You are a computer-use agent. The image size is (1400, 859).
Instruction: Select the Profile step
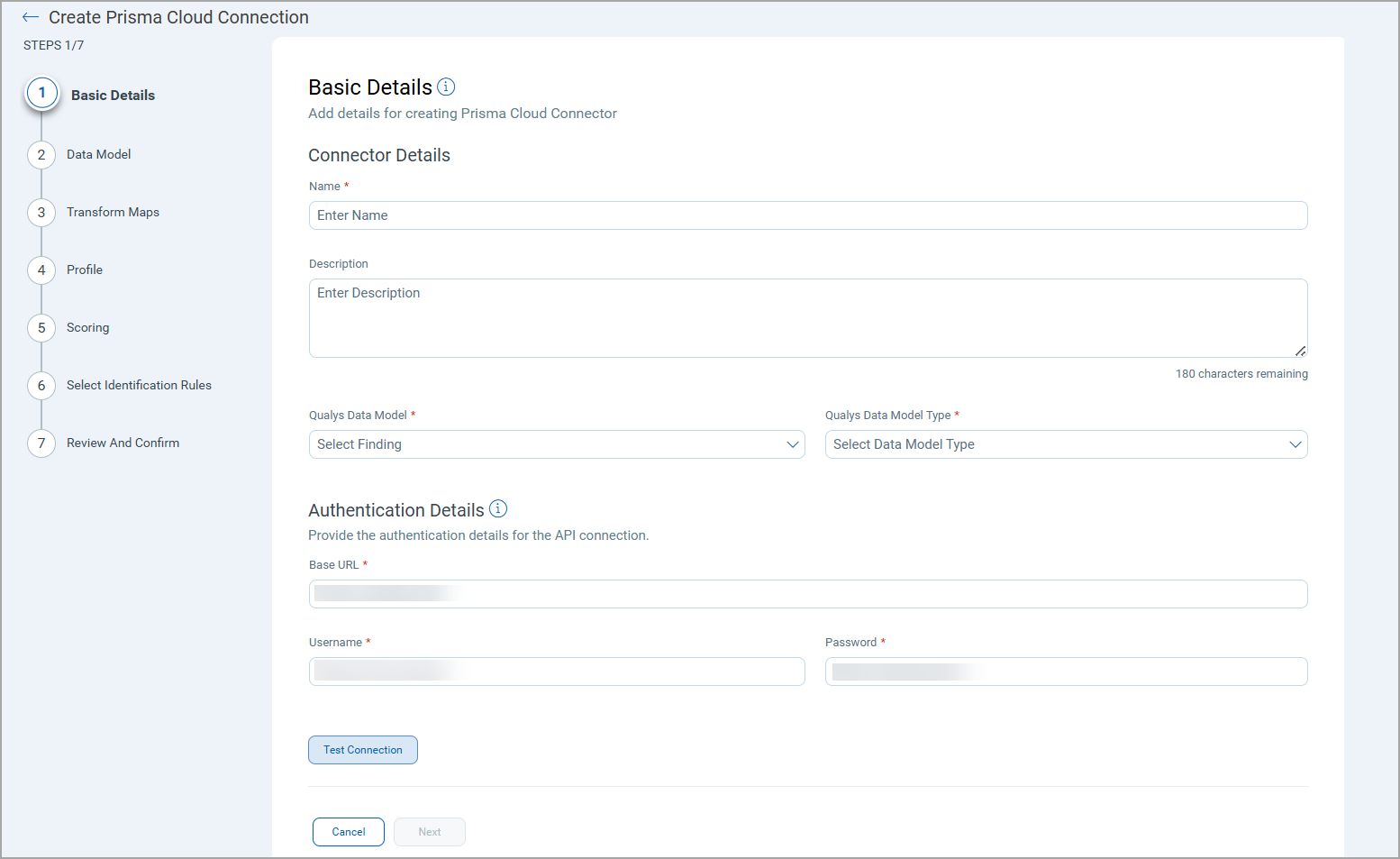(x=85, y=270)
